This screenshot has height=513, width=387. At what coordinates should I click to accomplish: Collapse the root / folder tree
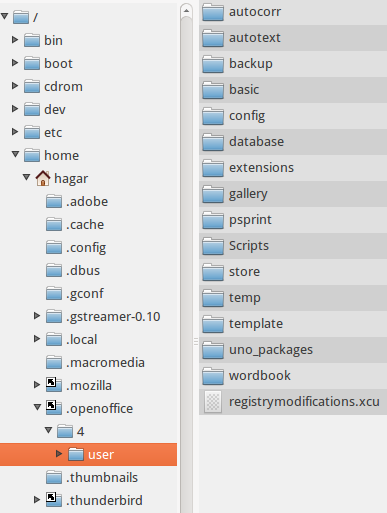pos(4,16)
